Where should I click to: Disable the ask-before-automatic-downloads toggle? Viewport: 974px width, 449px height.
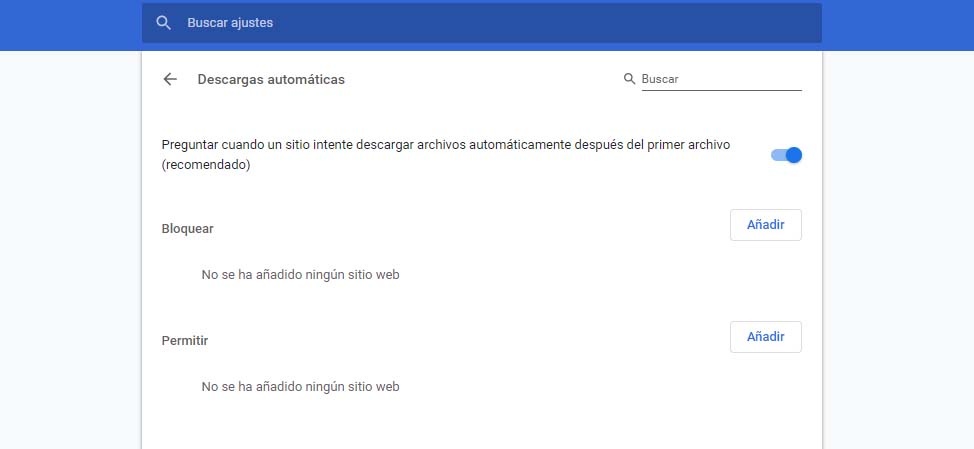[x=787, y=155]
